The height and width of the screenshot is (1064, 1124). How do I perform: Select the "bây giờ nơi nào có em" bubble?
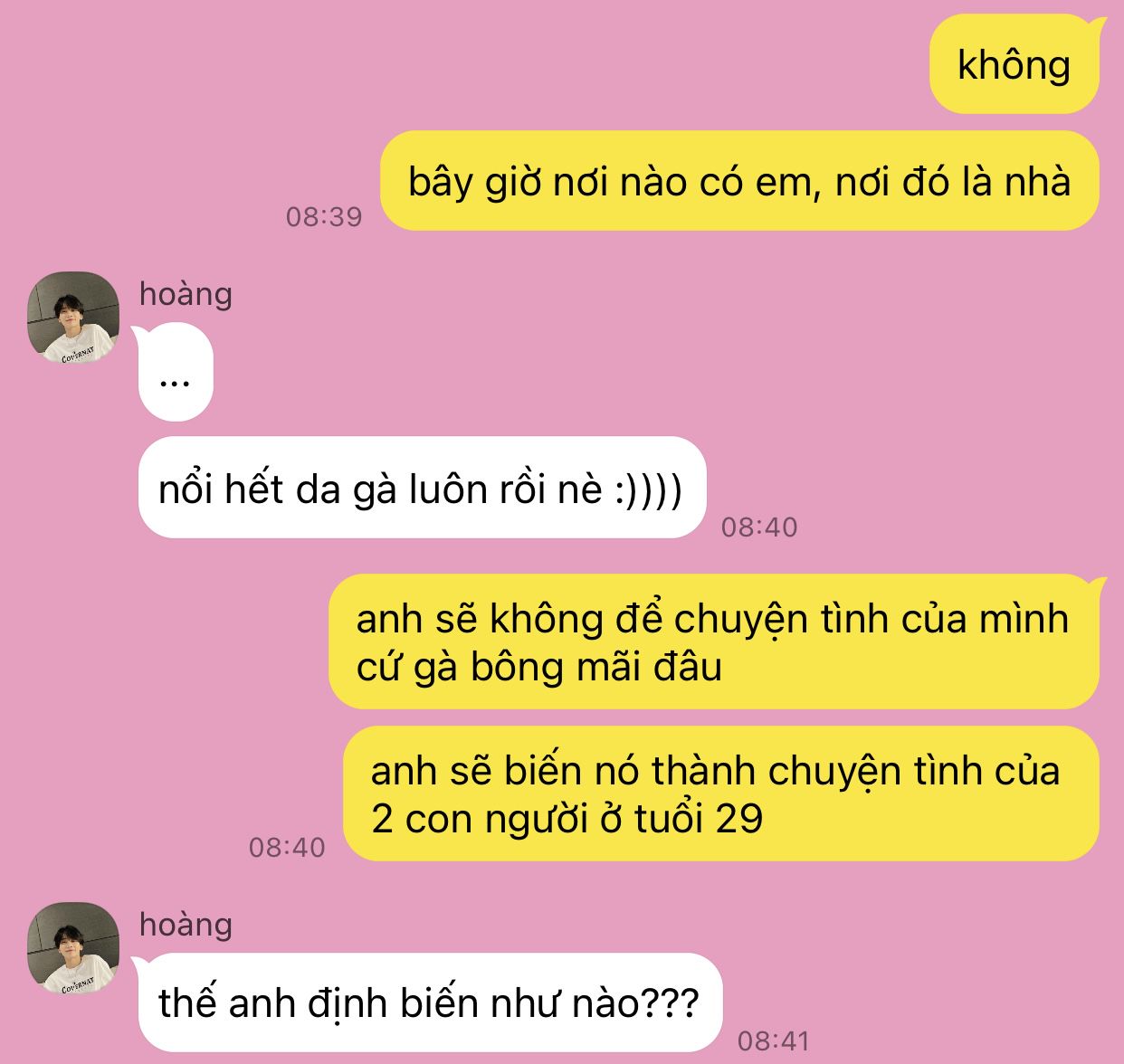(x=739, y=181)
